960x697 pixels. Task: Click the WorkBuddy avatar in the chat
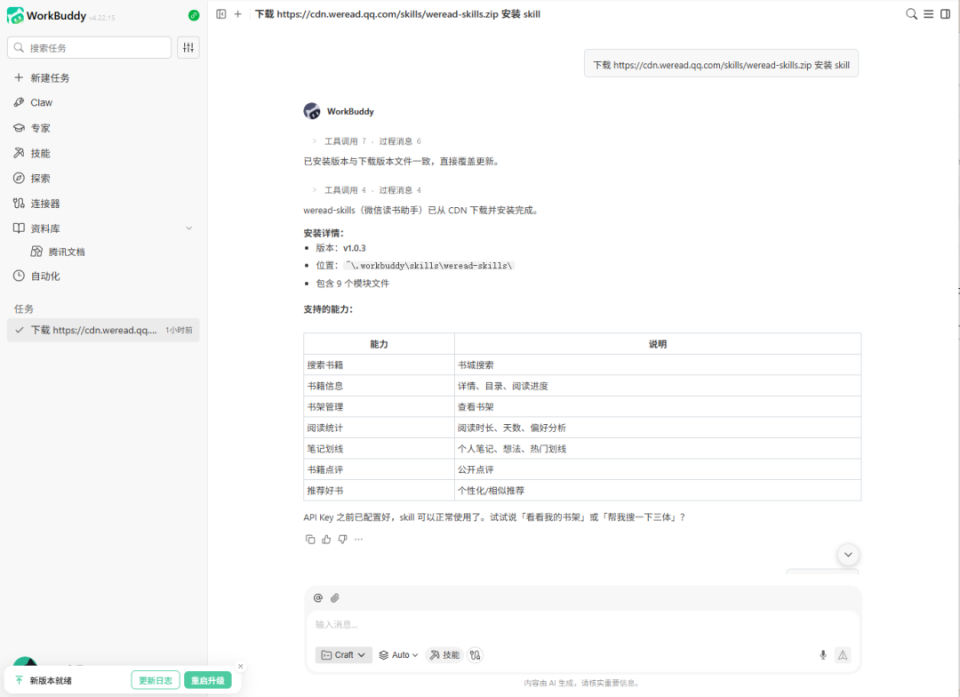click(312, 111)
